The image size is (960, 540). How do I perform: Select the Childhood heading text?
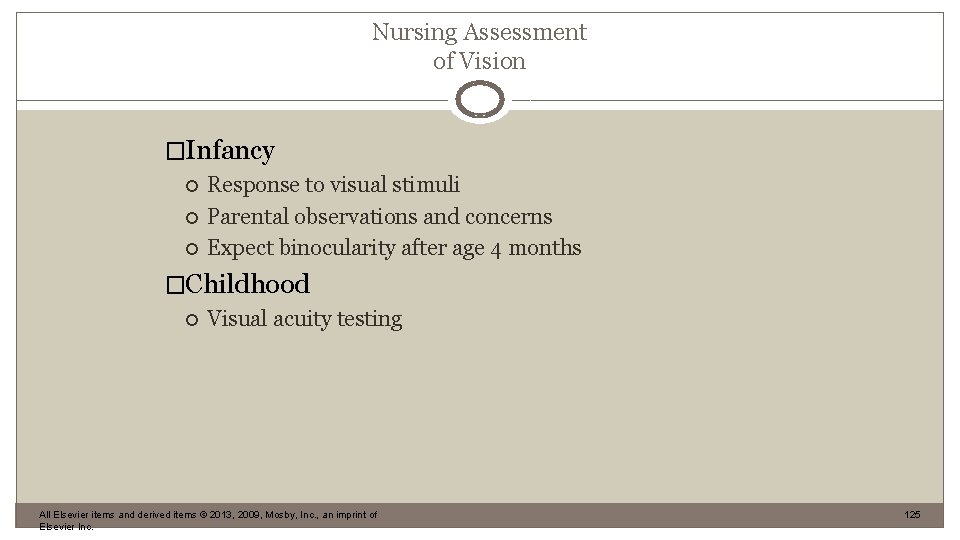coord(247,284)
